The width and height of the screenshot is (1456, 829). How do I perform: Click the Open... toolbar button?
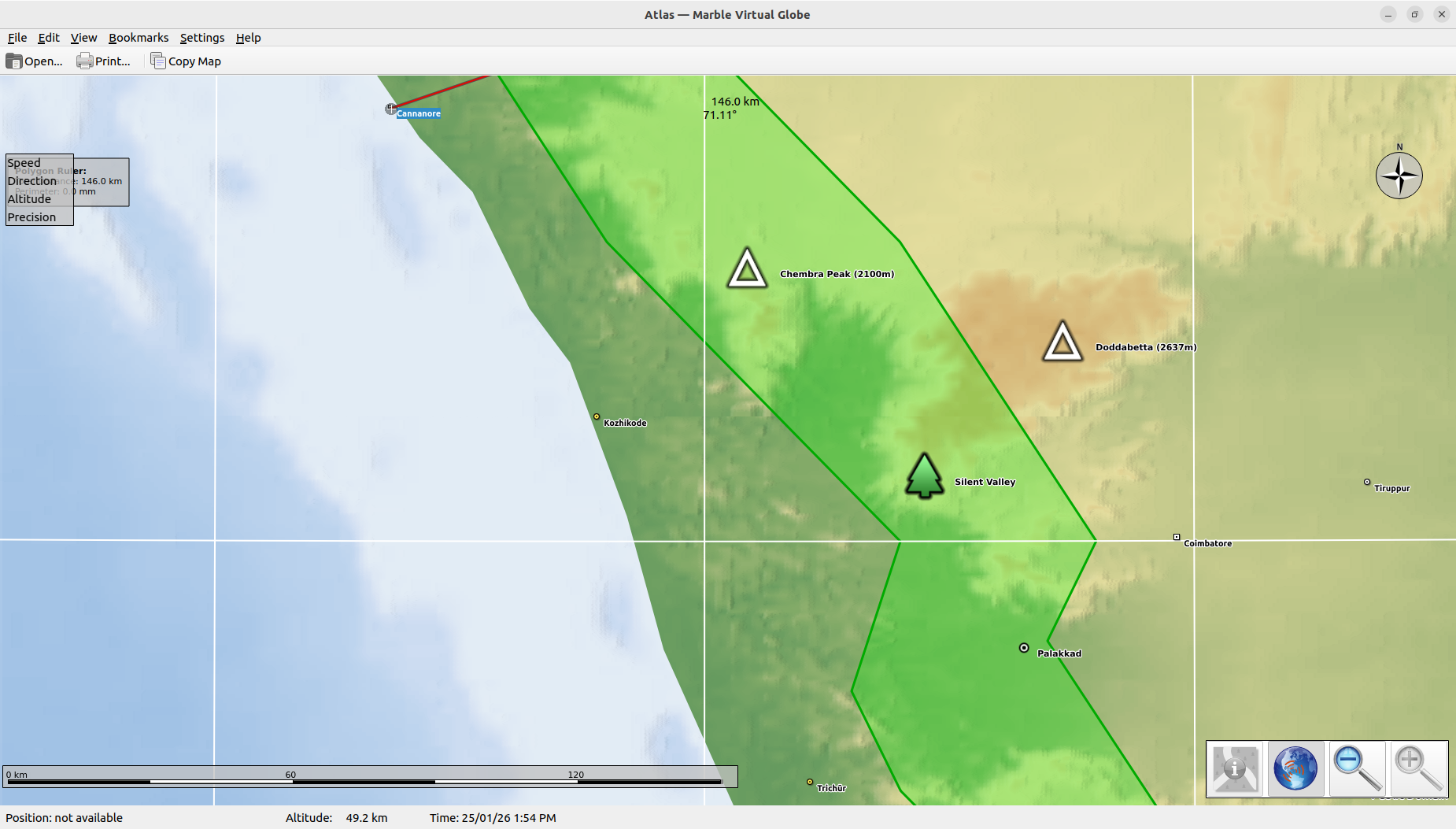[x=35, y=61]
